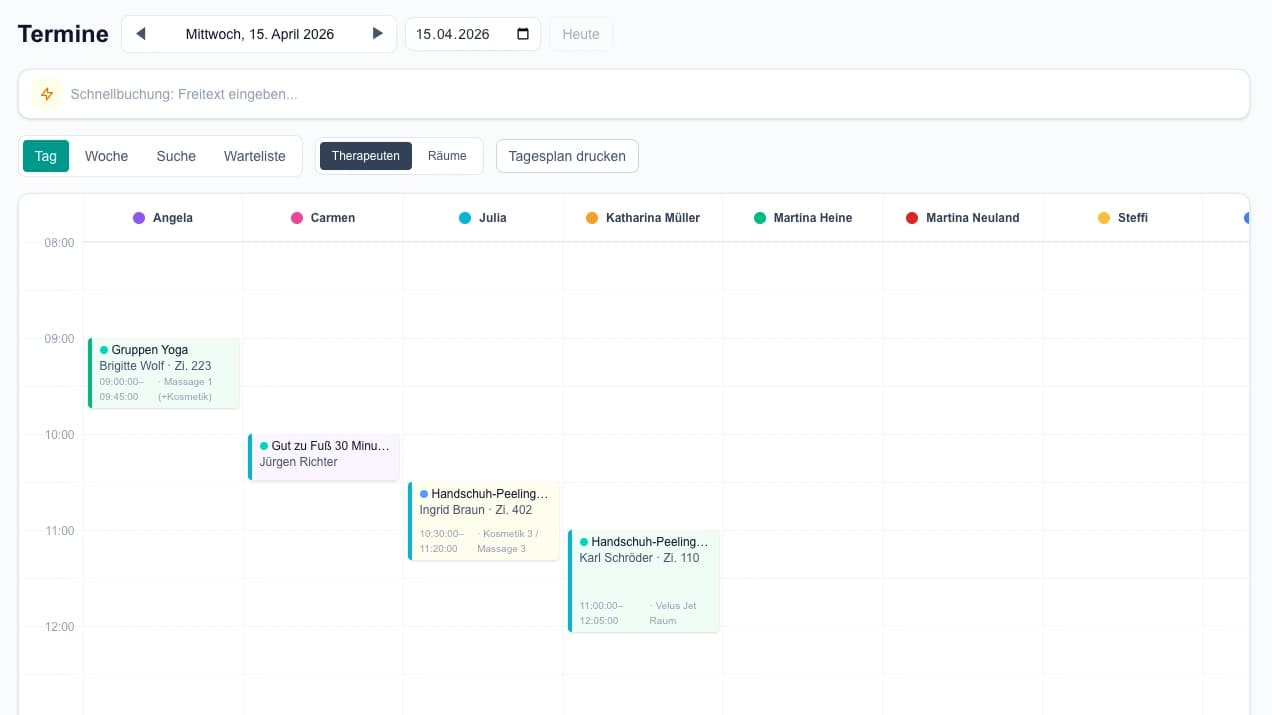Click the Heute button
The image size is (1272, 715).
[581, 34]
